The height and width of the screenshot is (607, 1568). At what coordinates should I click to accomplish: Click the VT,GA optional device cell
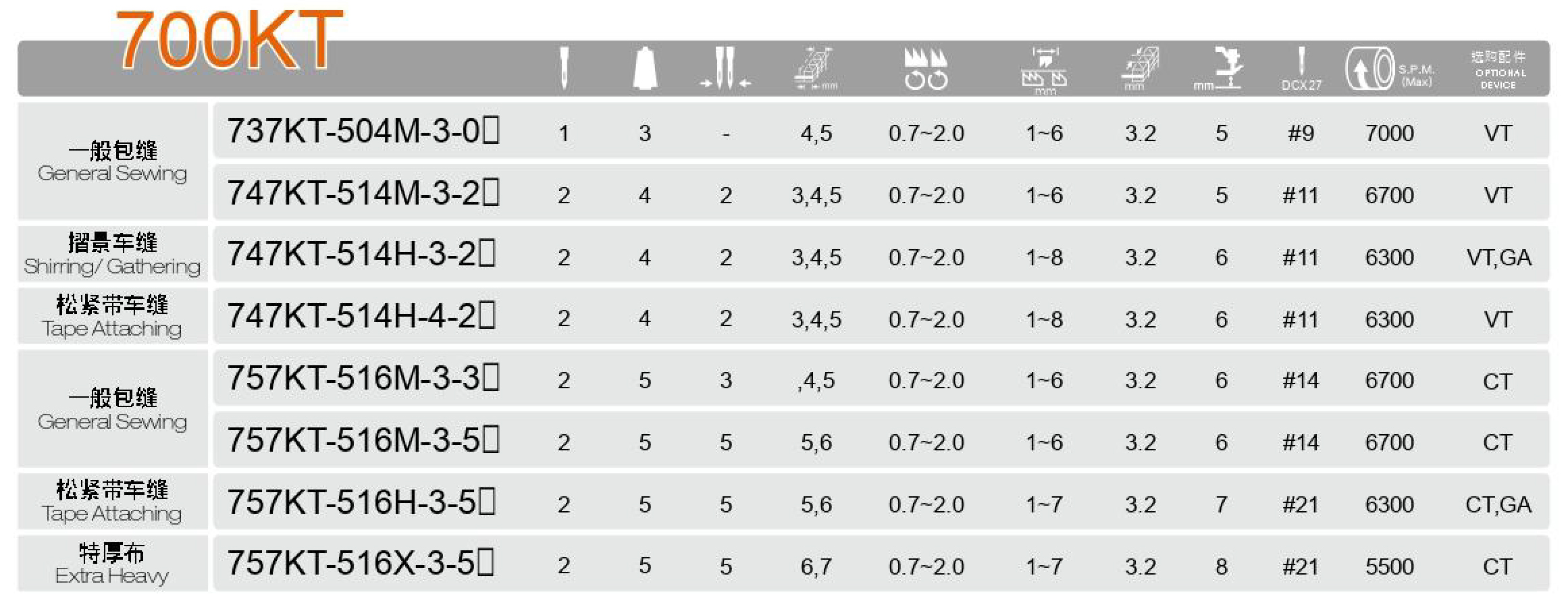pyautogui.click(x=1498, y=257)
